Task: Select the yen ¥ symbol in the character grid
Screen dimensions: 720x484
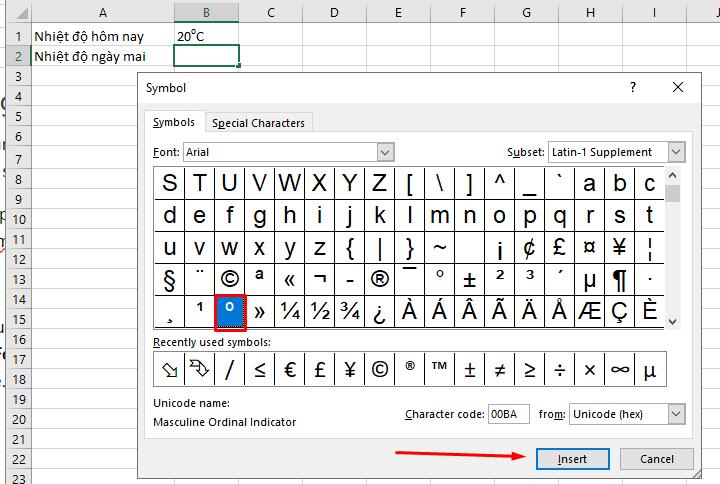Action: [619, 248]
